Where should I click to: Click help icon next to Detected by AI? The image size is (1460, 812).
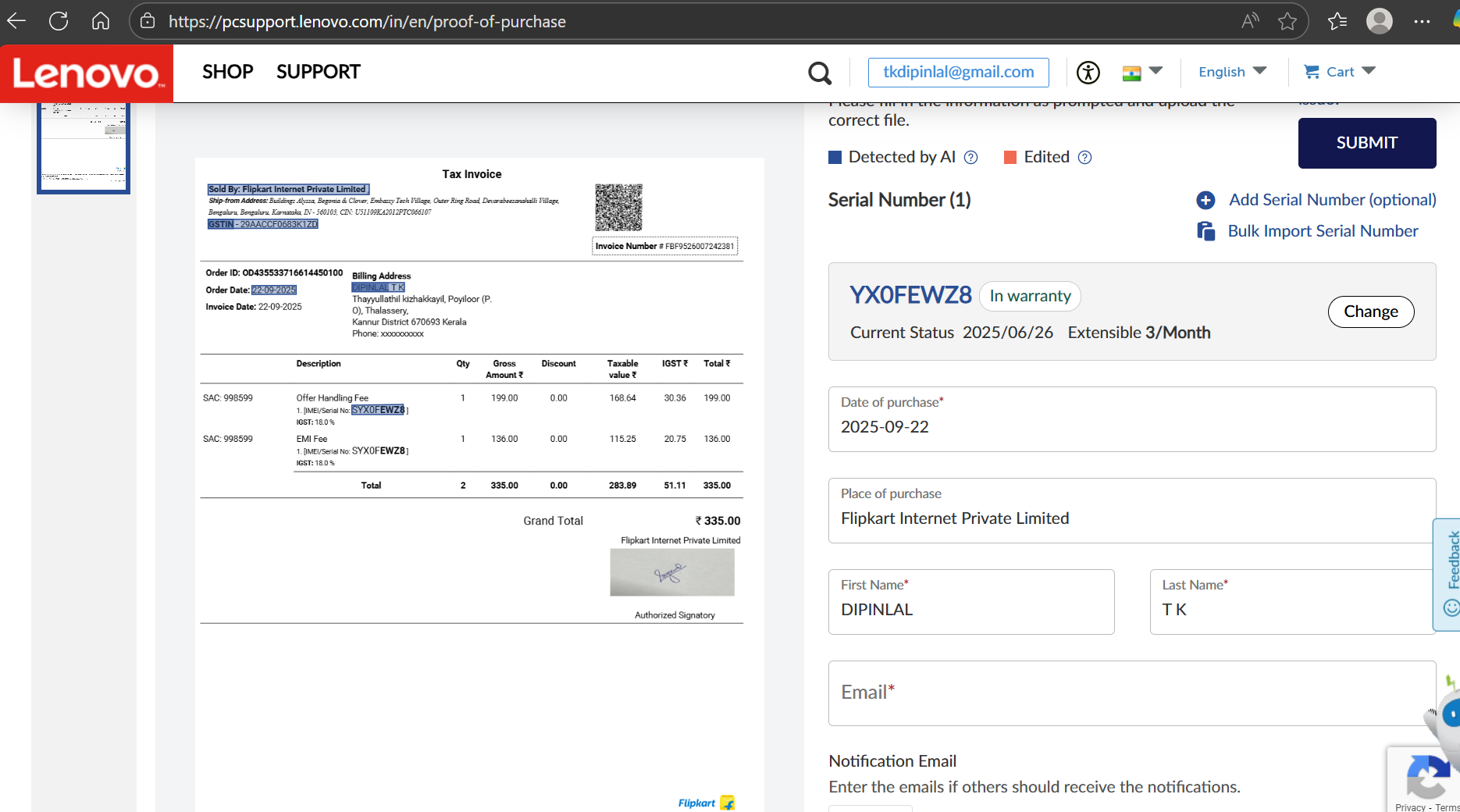(x=970, y=158)
